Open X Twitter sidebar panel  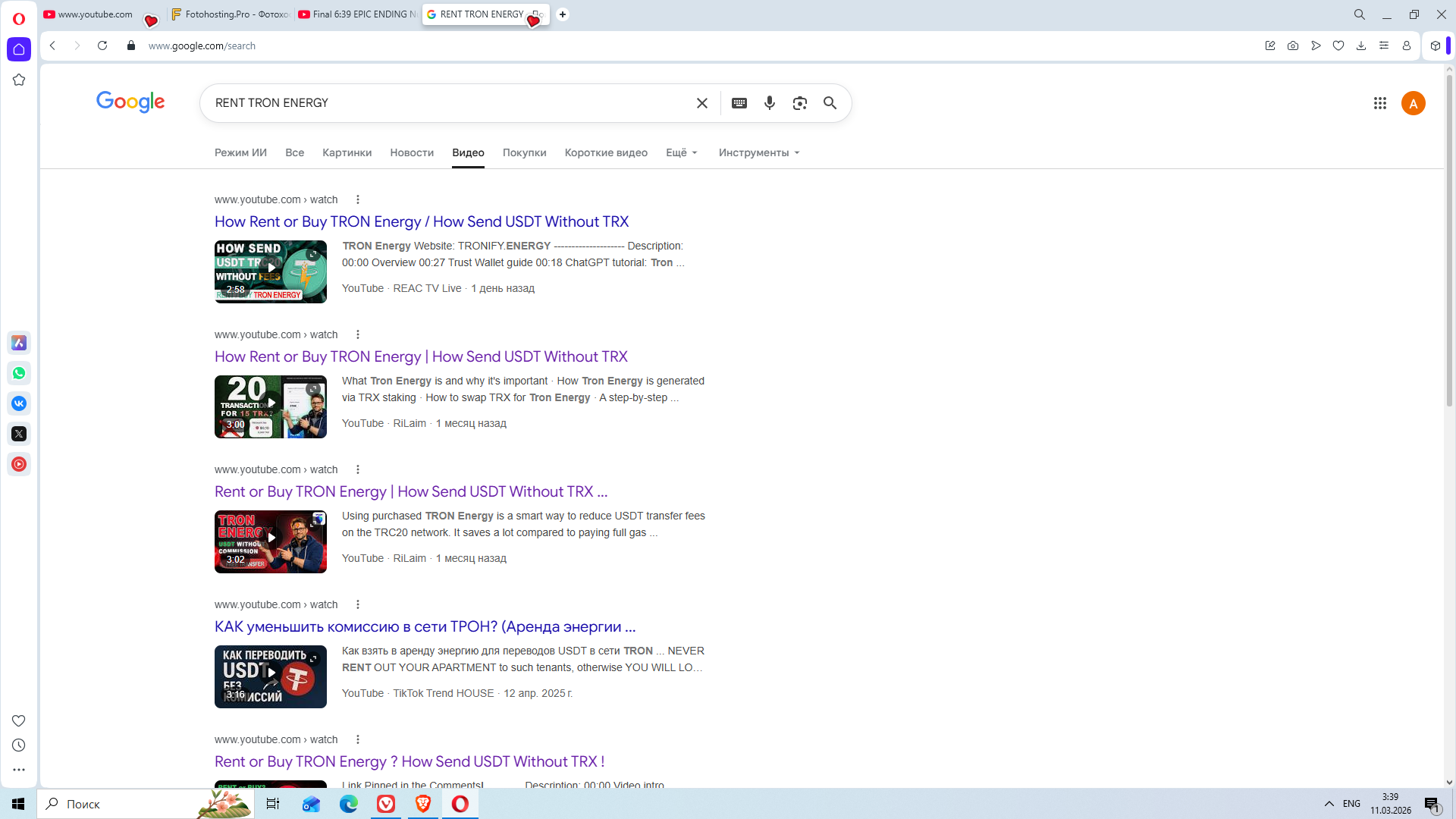(19, 434)
